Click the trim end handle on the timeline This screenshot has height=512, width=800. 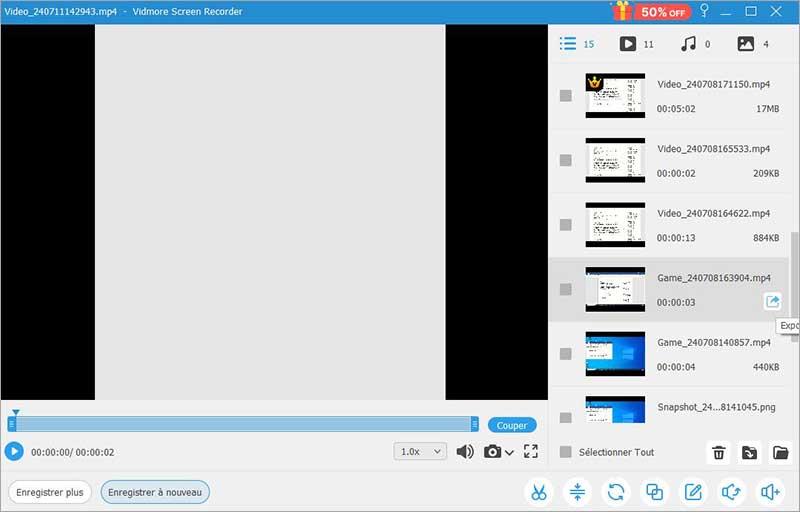(474, 424)
